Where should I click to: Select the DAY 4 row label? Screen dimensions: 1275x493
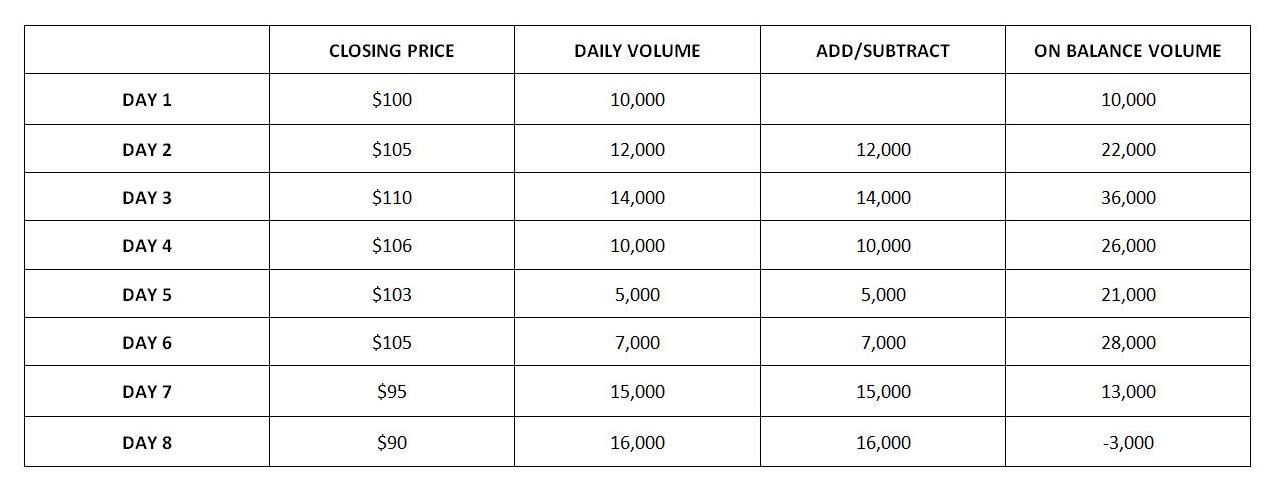tap(147, 246)
